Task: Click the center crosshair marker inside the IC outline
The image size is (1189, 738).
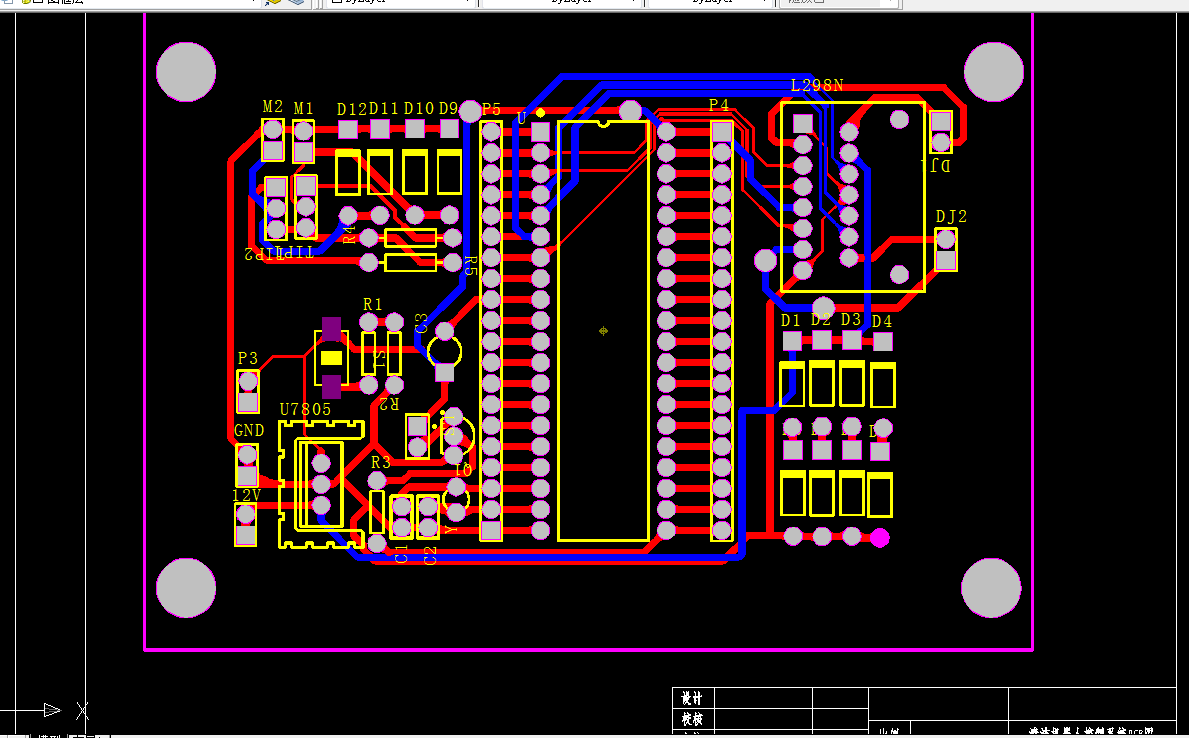Action: point(604,331)
